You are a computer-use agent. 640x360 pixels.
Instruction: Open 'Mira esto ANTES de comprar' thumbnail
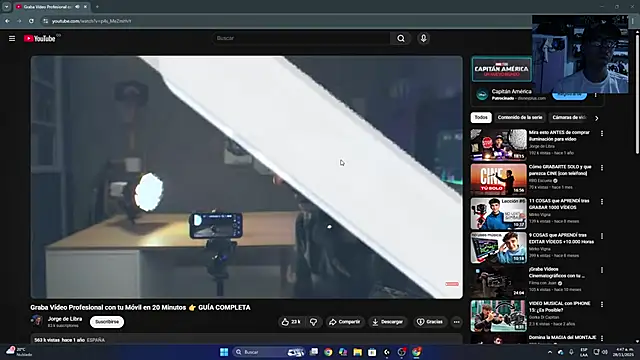coord(498,145)
